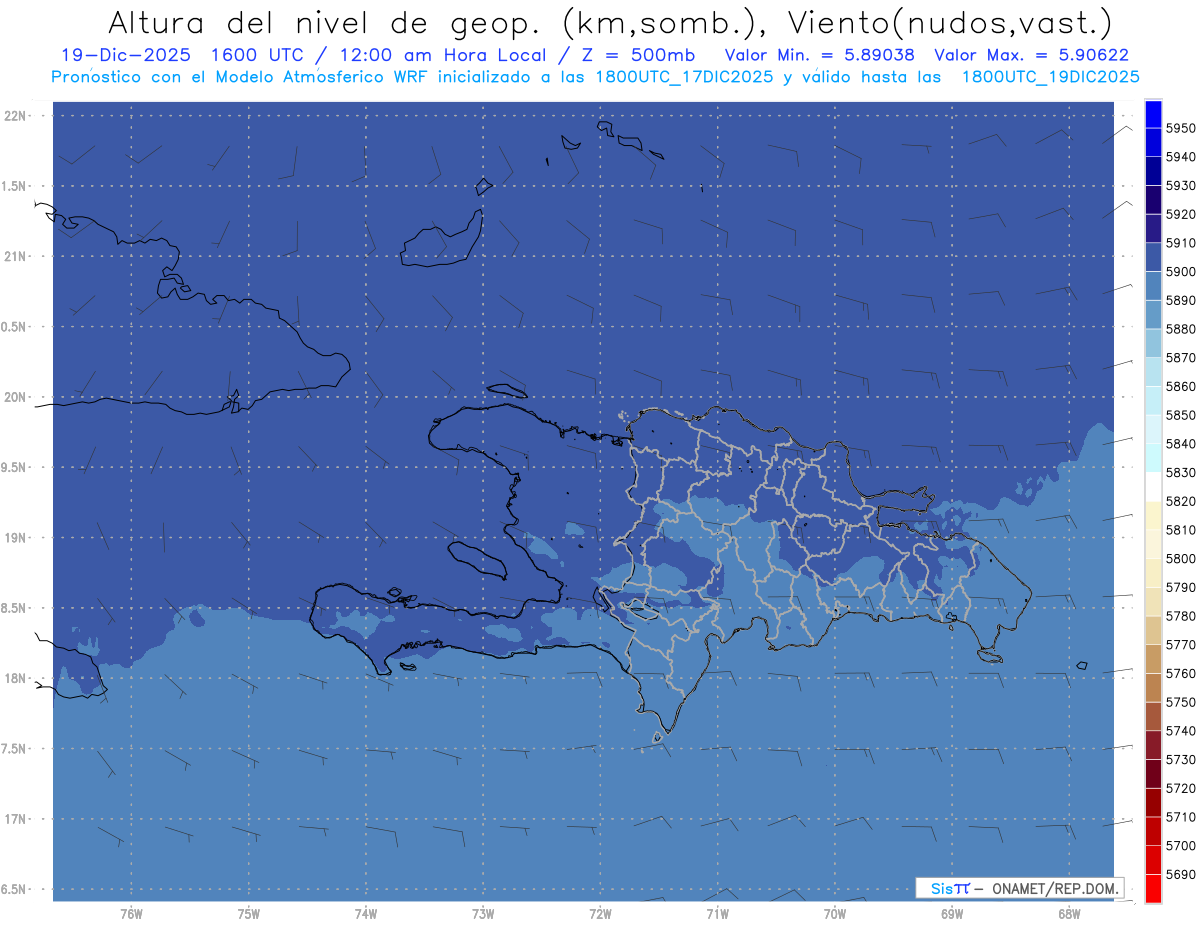This screenshot has width=1200, height=927.
Task: Click the 5870 color scale label
Action: [x=1180, y=358]
